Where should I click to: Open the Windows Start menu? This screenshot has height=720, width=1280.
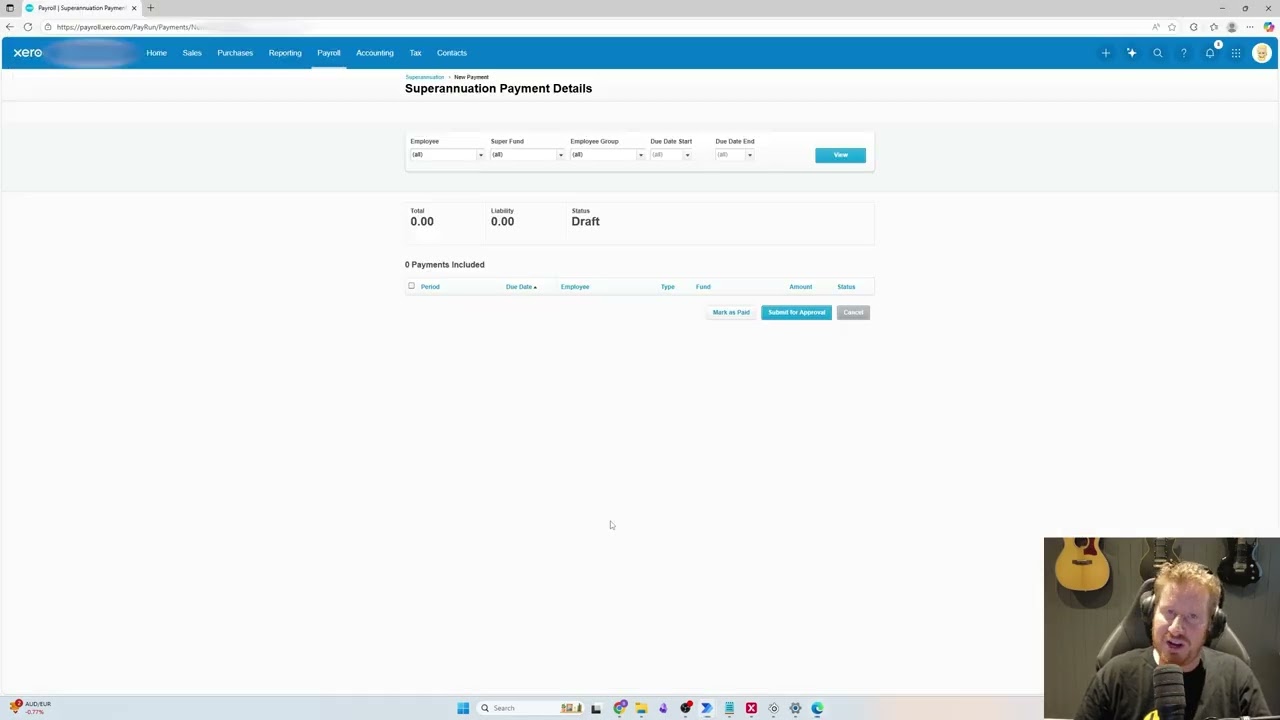[463, 708]
